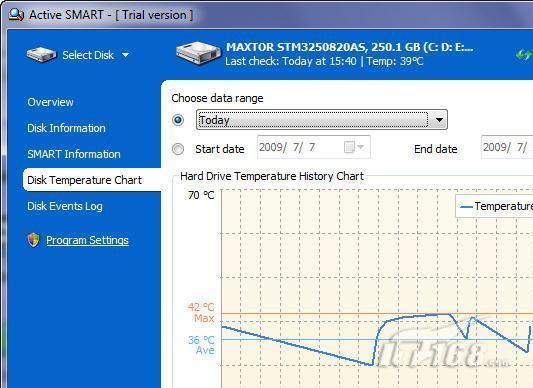Viewport: 533px width, 388px height.
Task: Click the large MAXTOR hard drive icon
Action: point(198,53)
